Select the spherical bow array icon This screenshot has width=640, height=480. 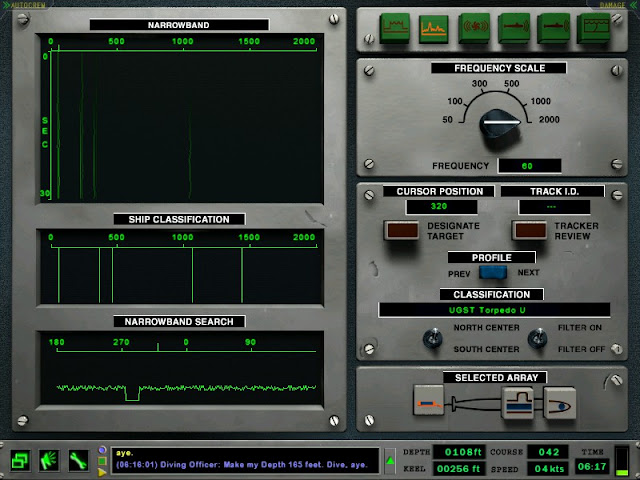pyautogui.click(x=560, y=403)
